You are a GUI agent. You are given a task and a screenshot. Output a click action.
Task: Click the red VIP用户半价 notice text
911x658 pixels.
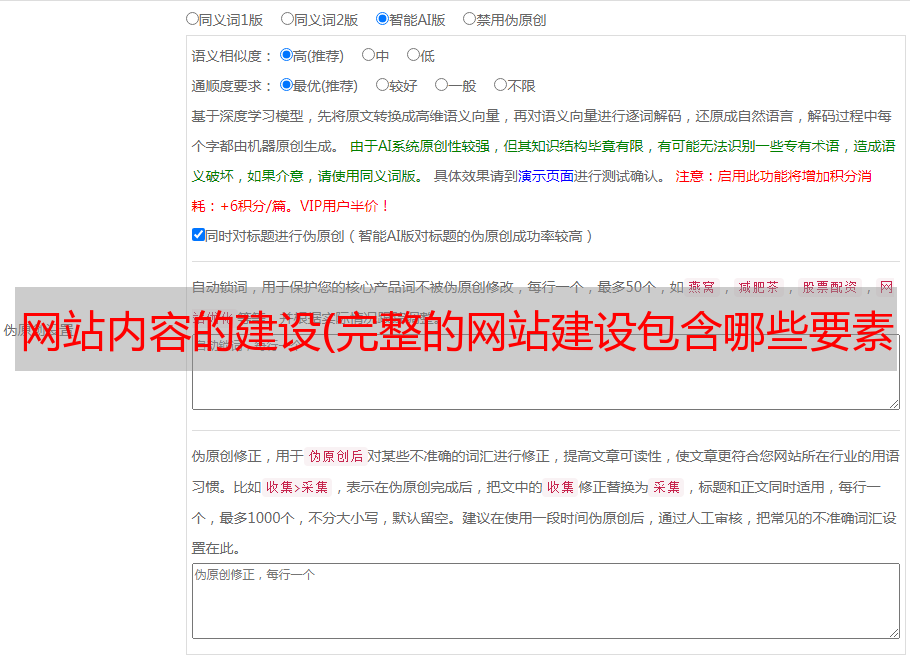click(x=345, y=206)
